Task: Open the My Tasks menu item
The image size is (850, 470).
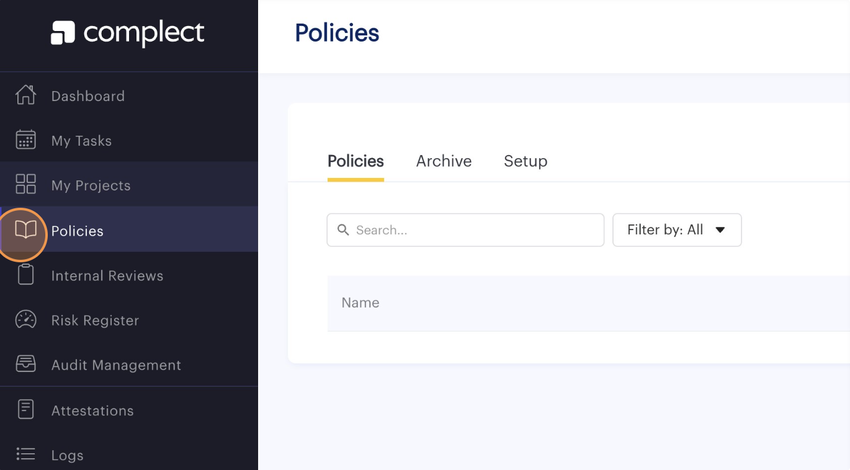Action: [81, 141]
